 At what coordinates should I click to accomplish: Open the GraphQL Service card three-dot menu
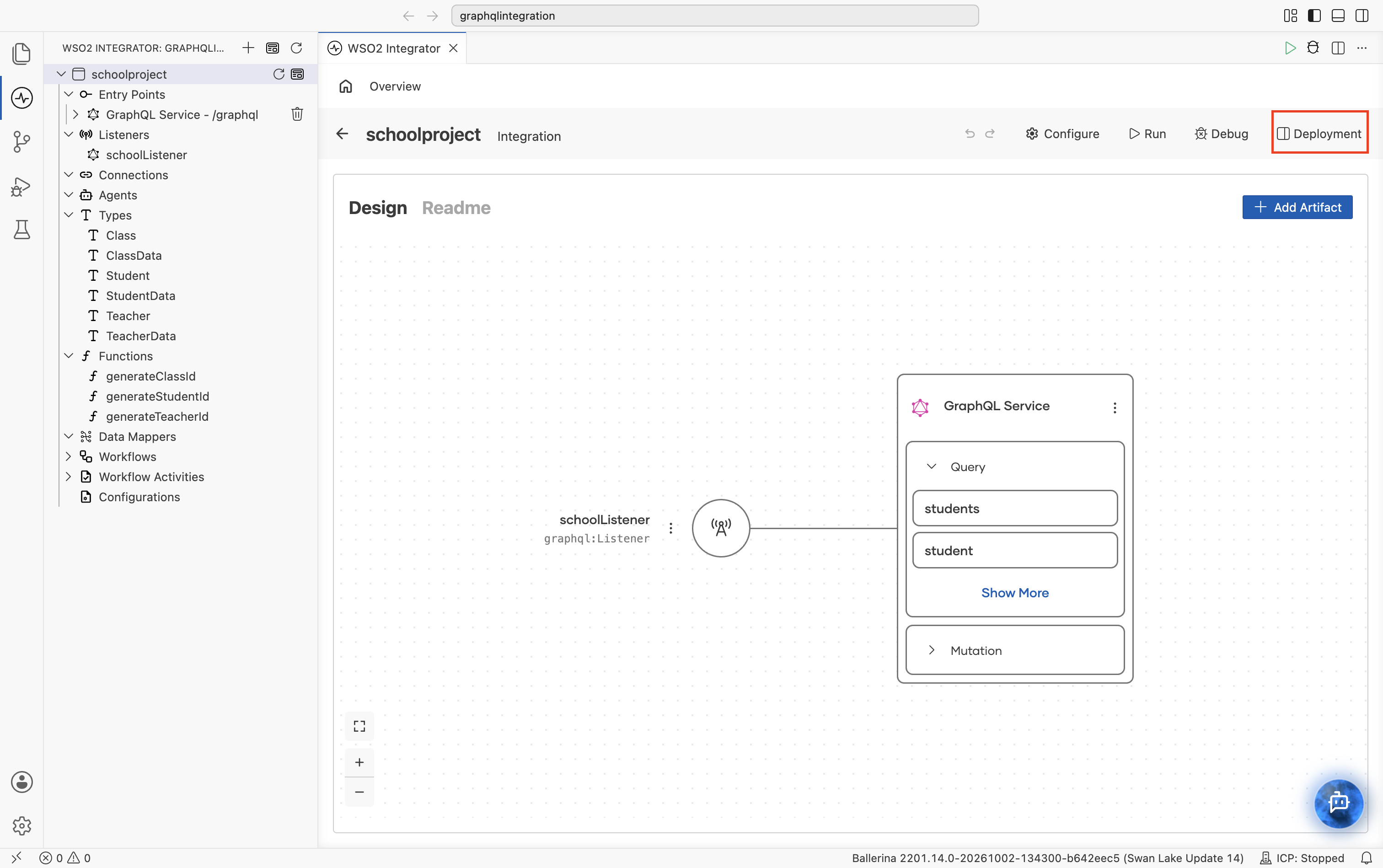click(1115, 407)
